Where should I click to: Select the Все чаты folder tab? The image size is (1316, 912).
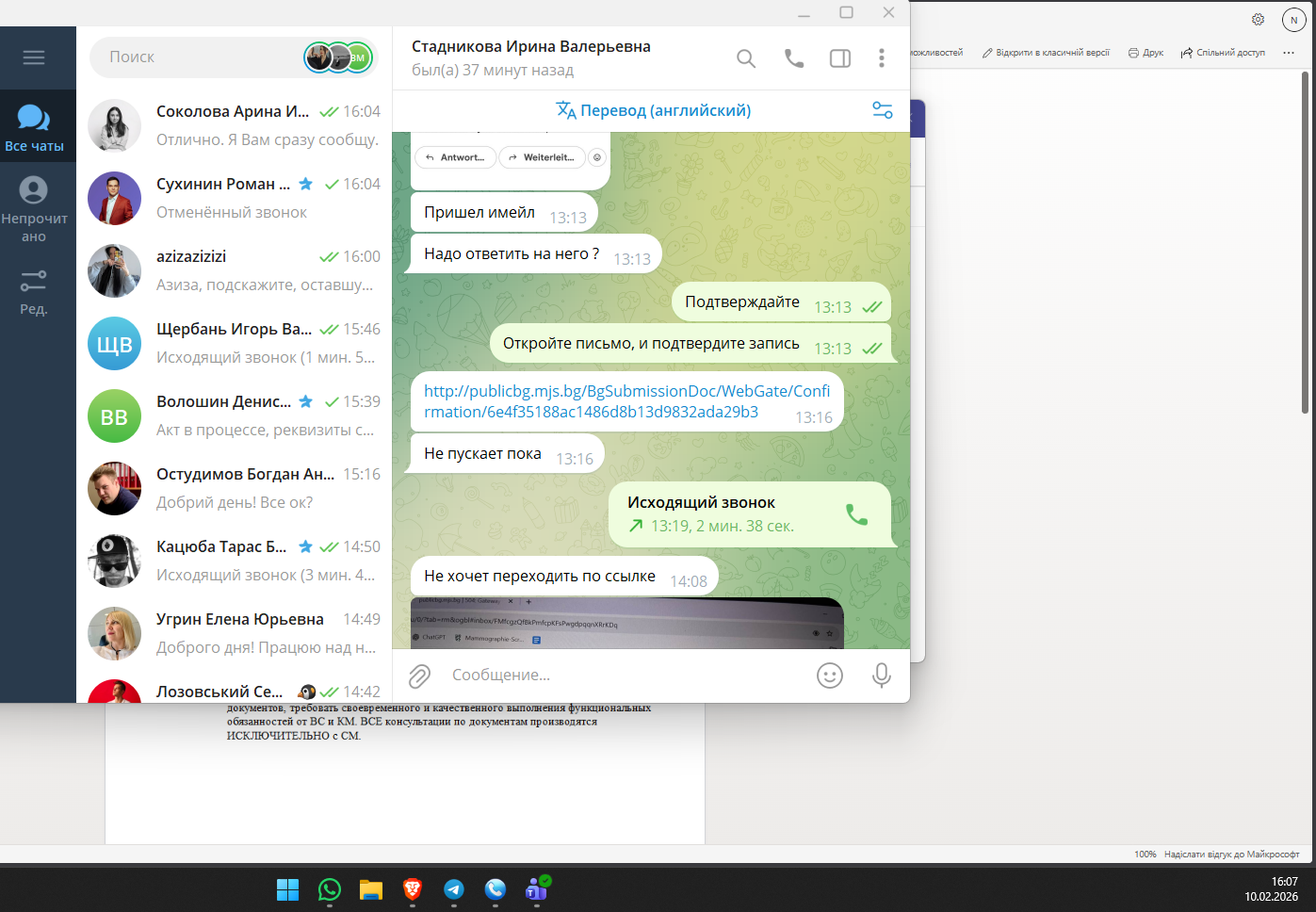[35, 127]
